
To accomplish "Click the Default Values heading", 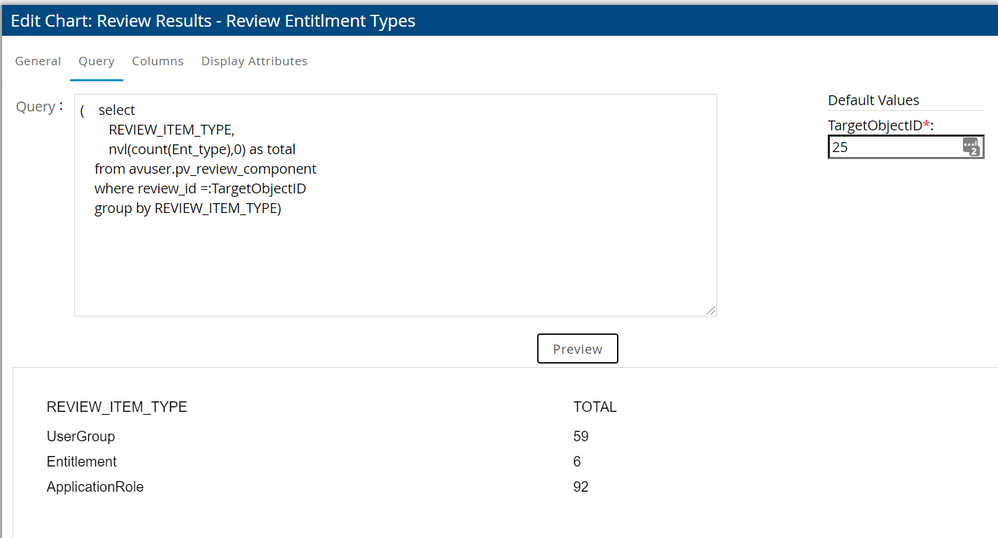I will pos(873,100).
